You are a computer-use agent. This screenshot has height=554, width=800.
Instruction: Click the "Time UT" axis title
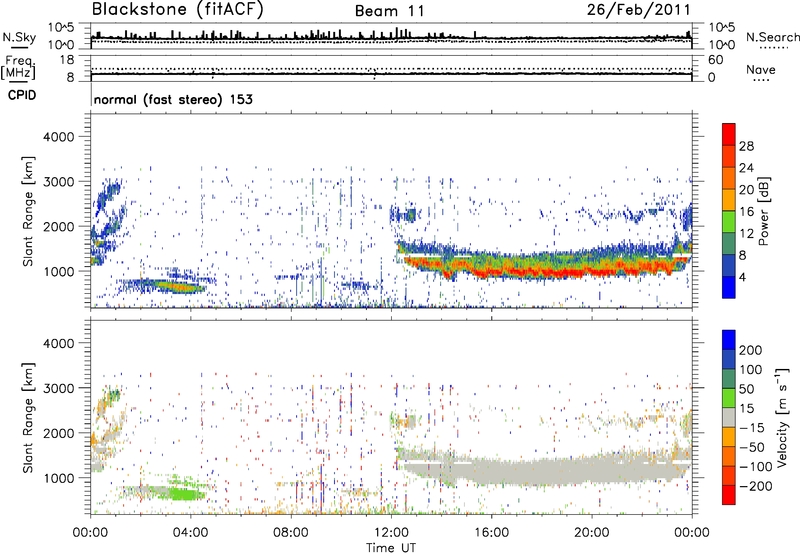391,548
